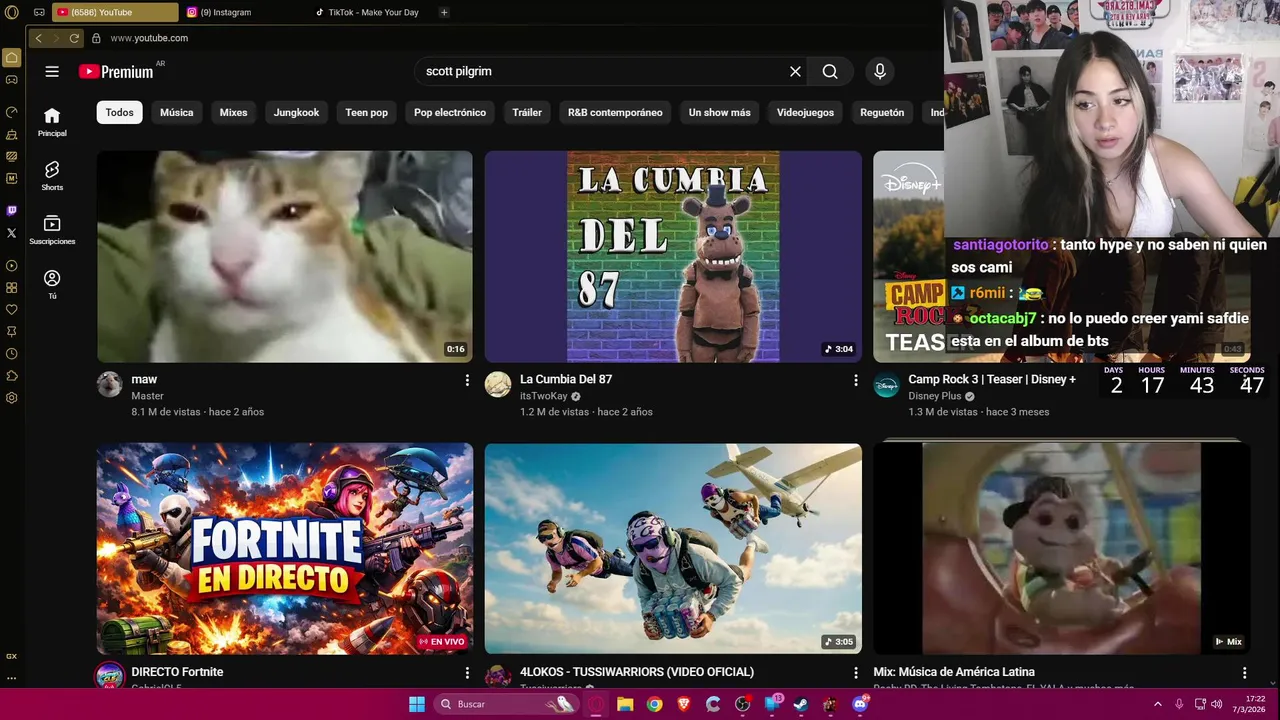Open GX Corner gamepad icon in sidebar
The image size is (1280, 720).
[12, 80]
